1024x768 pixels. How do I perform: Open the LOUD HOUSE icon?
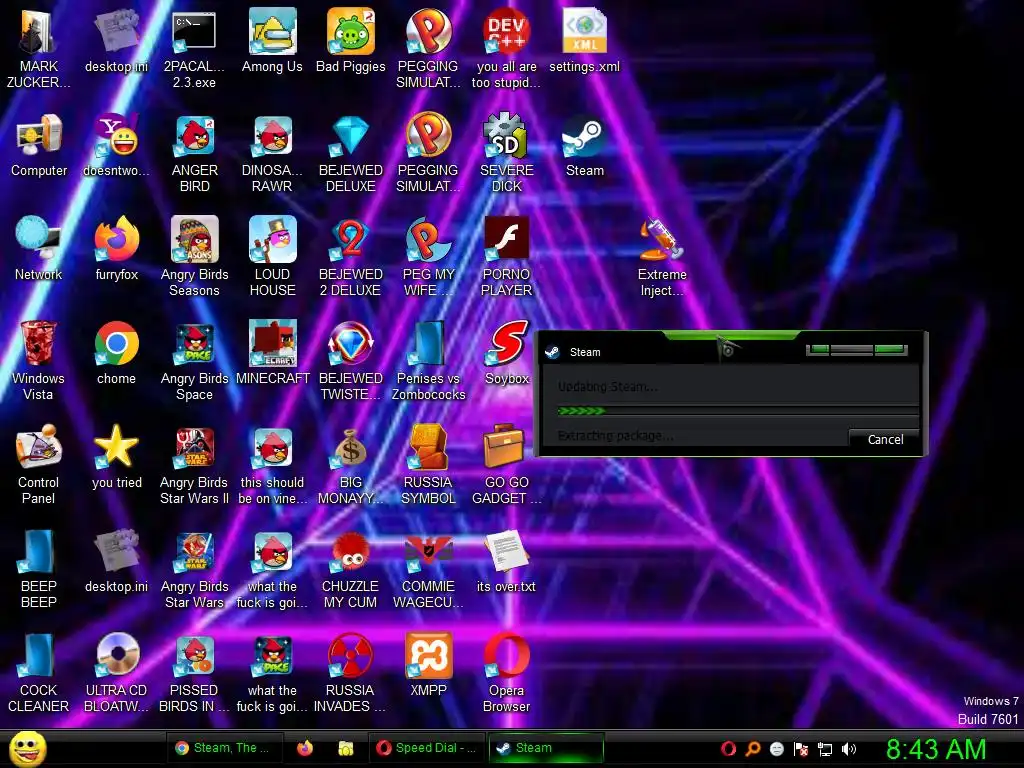[272, 256]
